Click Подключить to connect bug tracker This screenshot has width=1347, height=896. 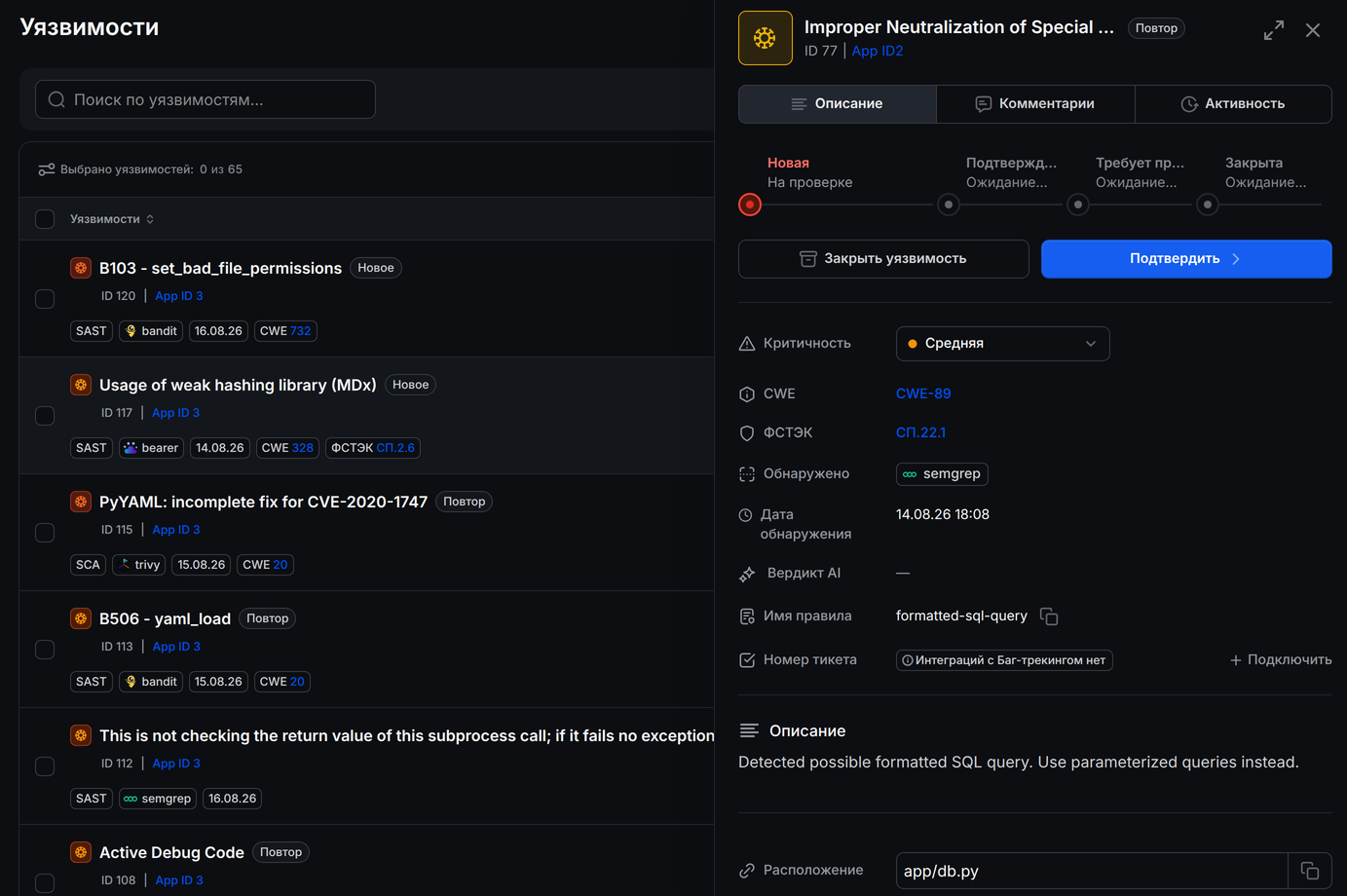[1281, 660]
